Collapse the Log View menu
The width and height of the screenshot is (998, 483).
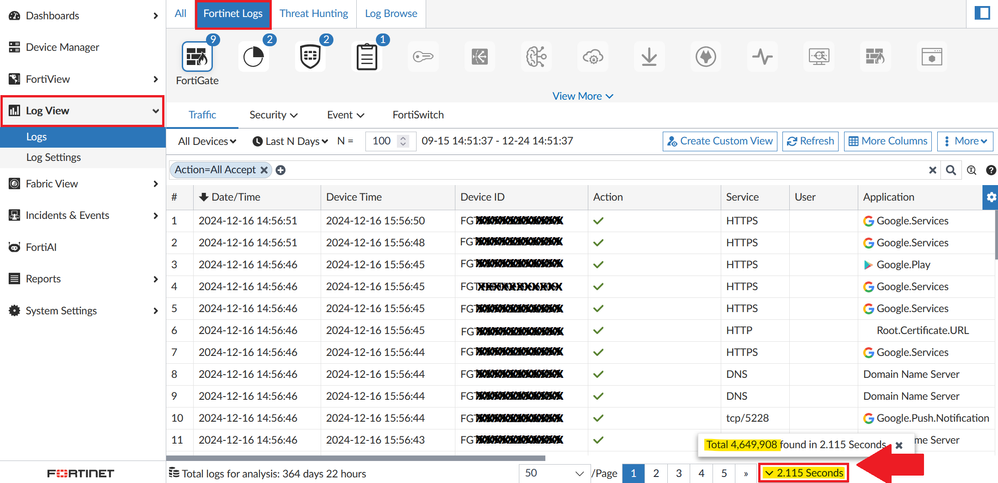(x=83, y=111)
